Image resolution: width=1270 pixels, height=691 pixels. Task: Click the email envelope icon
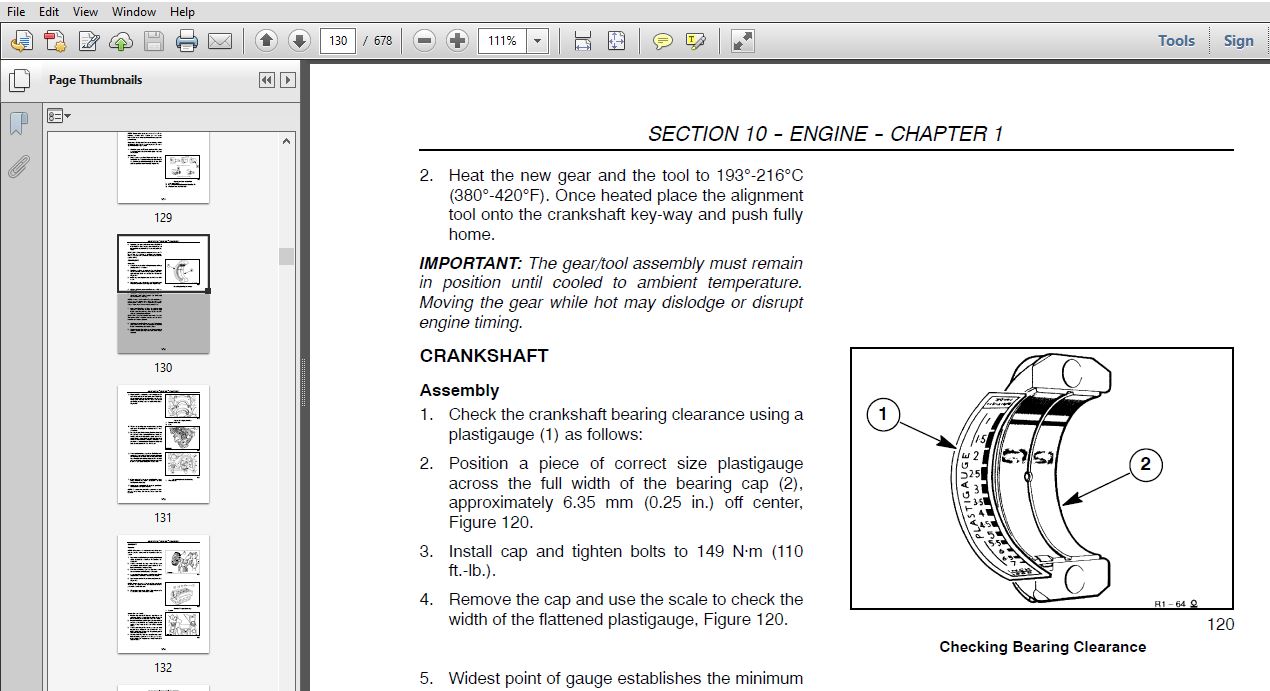pos(220,41)
